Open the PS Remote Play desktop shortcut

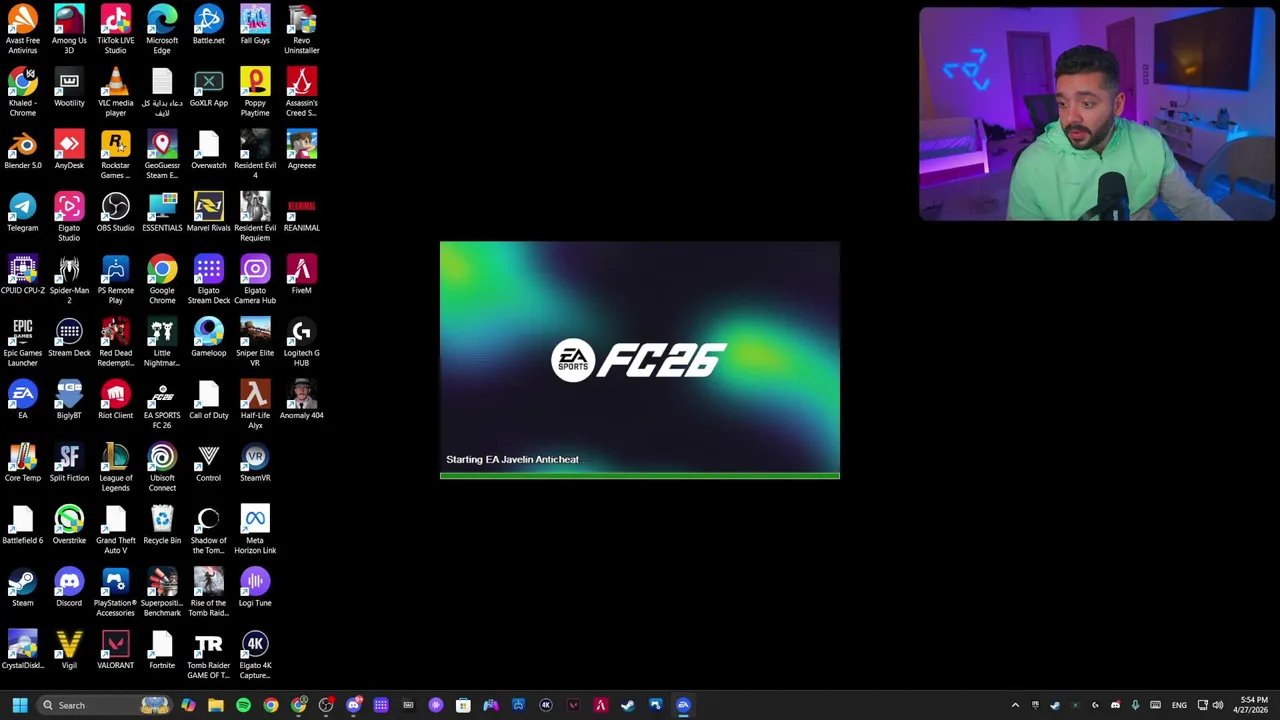[115, 280]
